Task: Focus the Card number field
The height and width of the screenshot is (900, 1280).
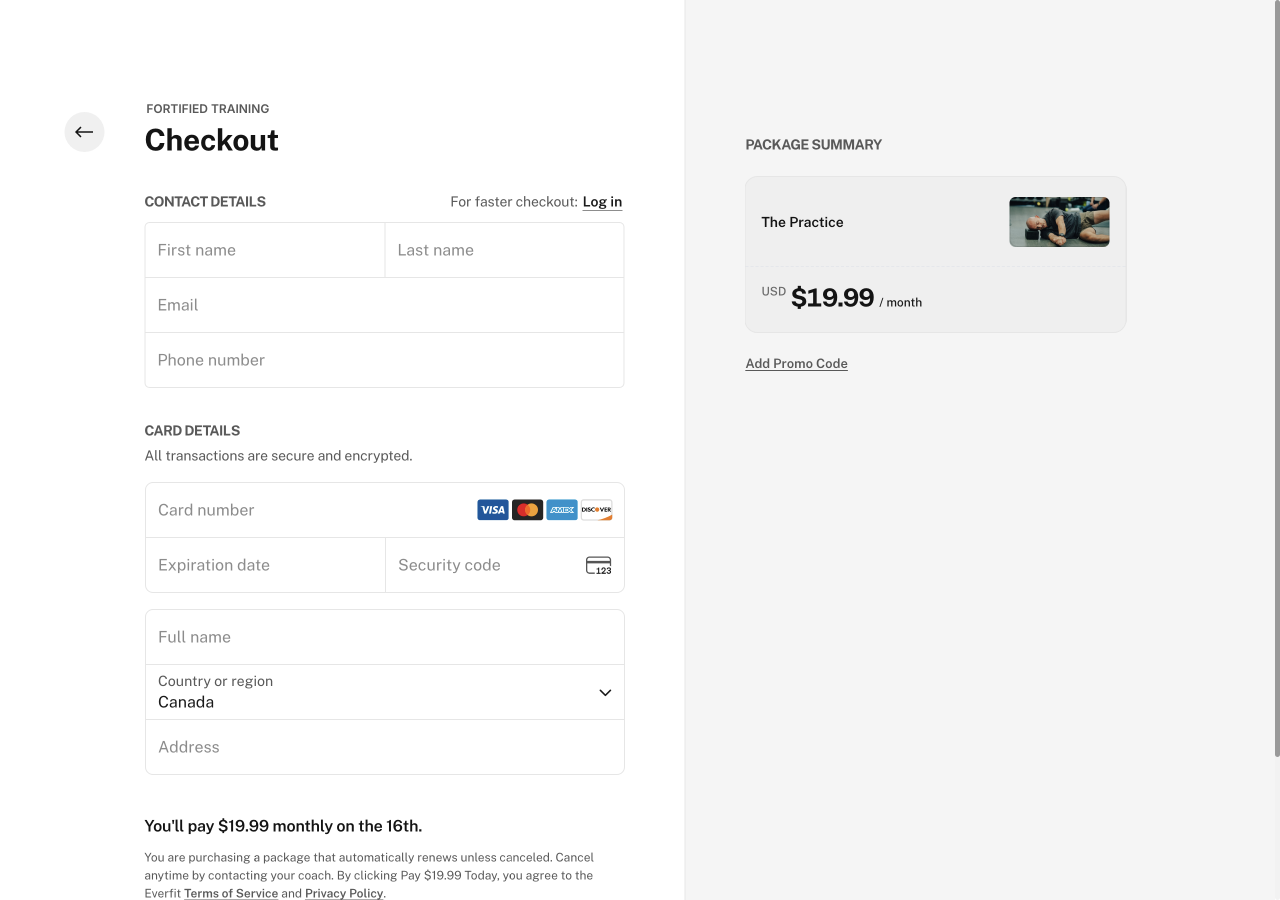Action: 385,510
